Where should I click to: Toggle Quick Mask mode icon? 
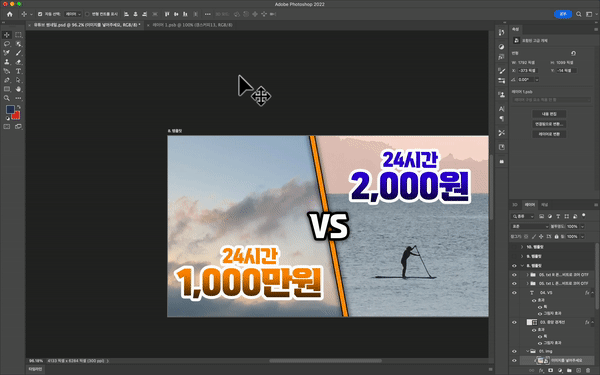click(x=7, y=127)
